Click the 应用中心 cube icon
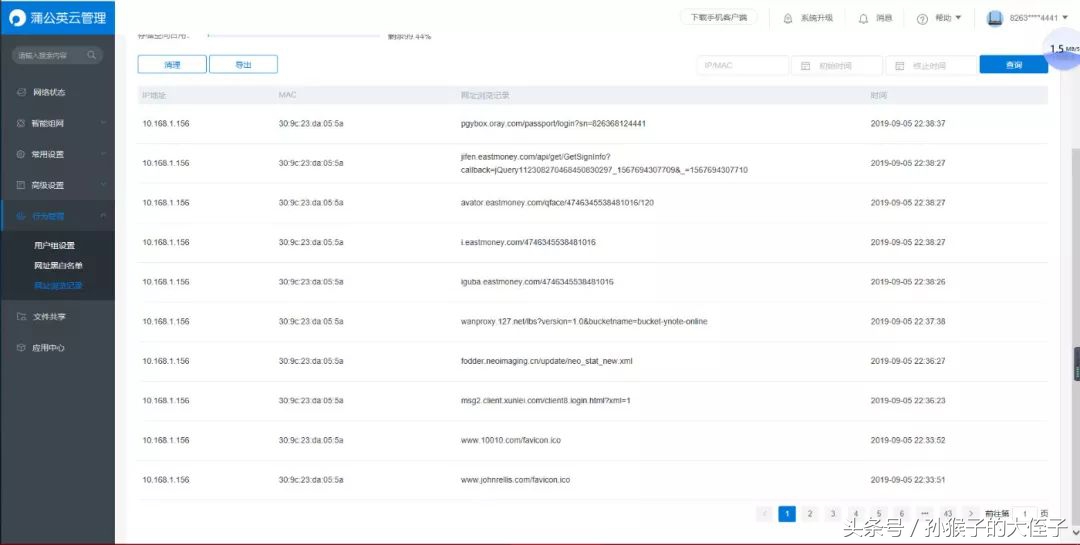Image resolution: width=1080 pixels, height=545 pixels. click(x=21, y=348)
